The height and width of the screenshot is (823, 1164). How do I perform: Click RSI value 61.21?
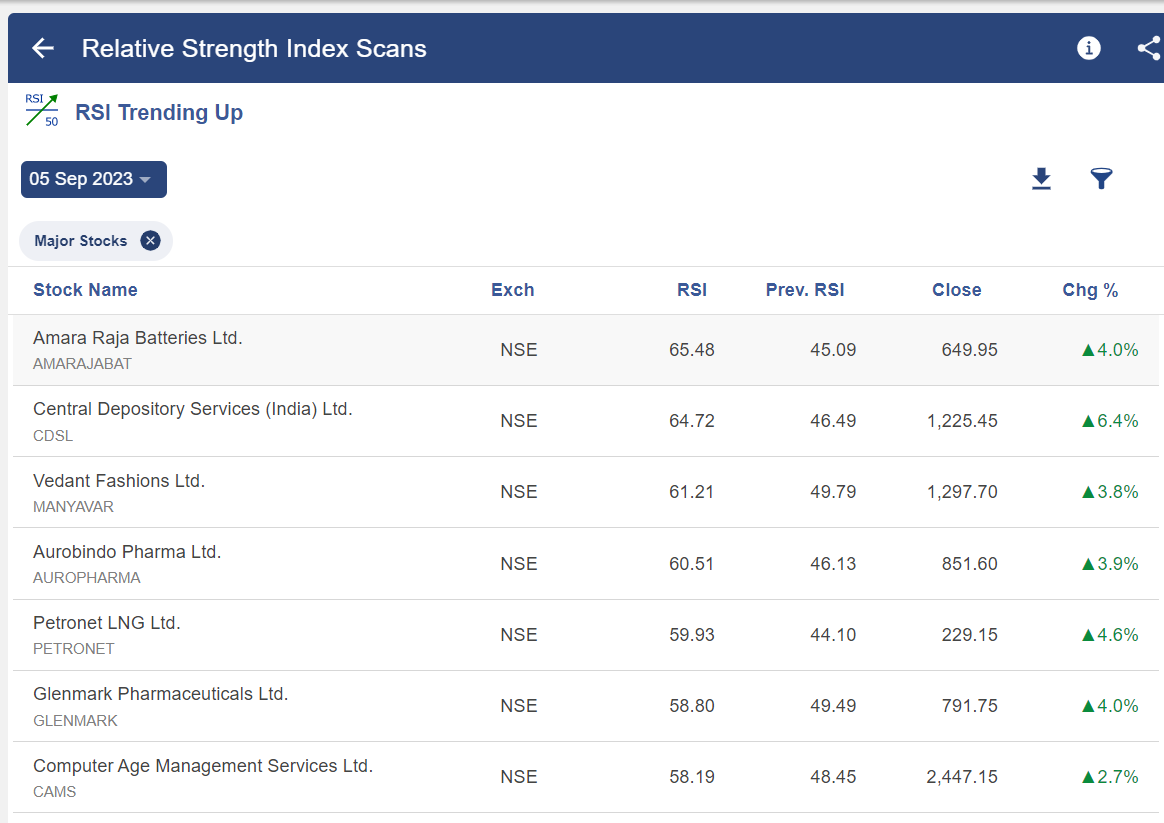tap(691, 492)
